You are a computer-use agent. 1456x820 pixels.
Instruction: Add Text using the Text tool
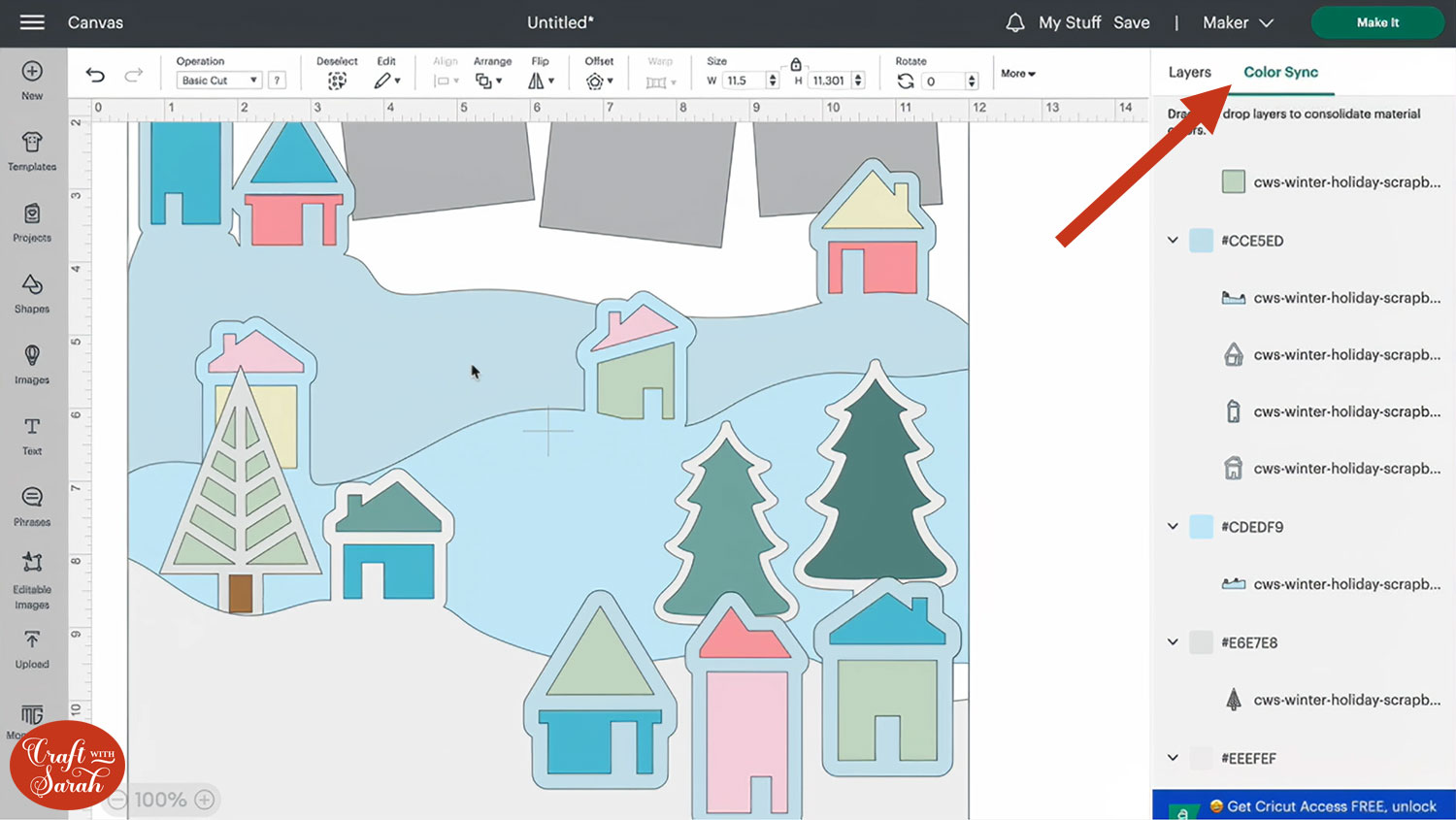32,435
